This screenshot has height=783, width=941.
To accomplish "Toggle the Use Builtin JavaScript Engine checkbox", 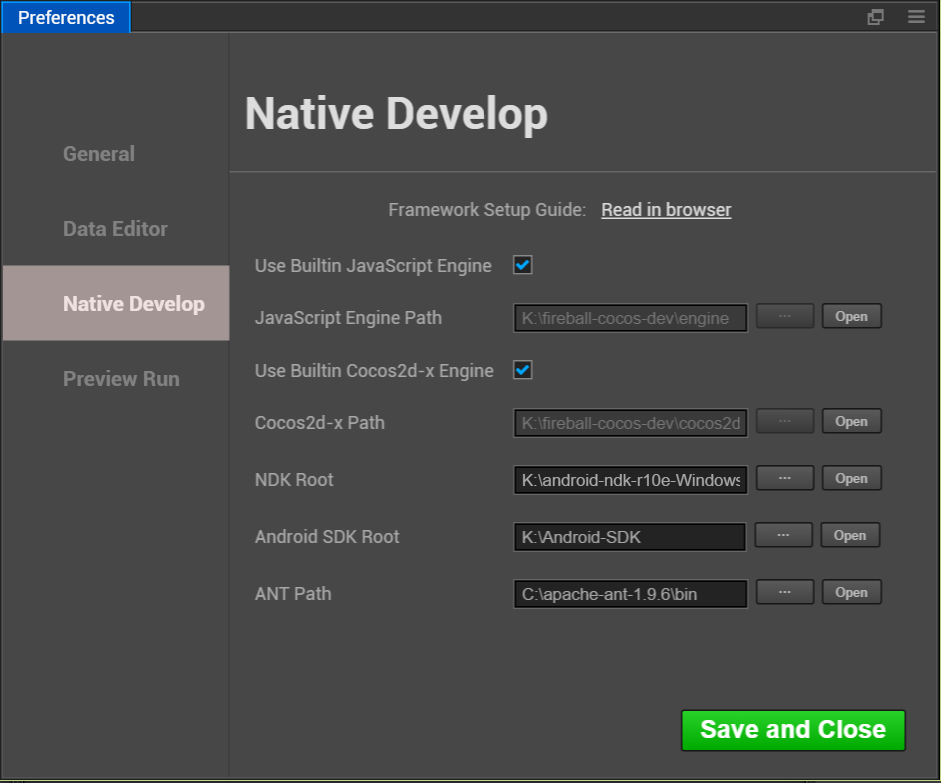I will click(x=521, y=264).
